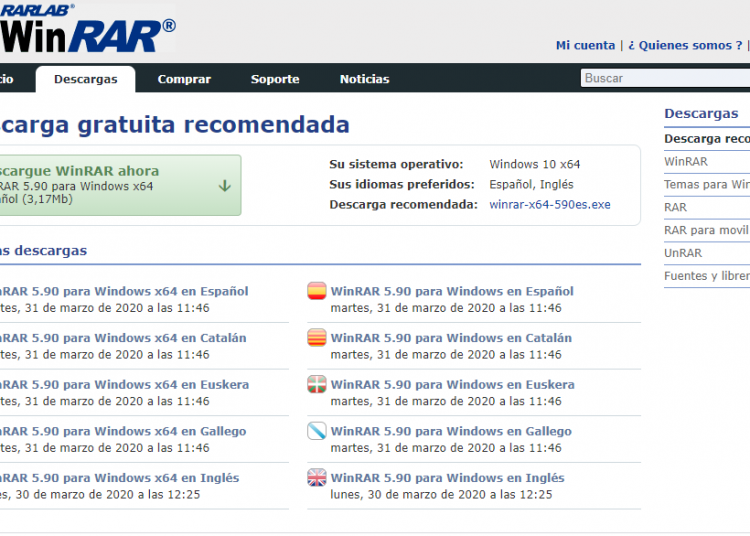
Task: Click the WinRAR RARLAB logo
Action: pos(88,28)
